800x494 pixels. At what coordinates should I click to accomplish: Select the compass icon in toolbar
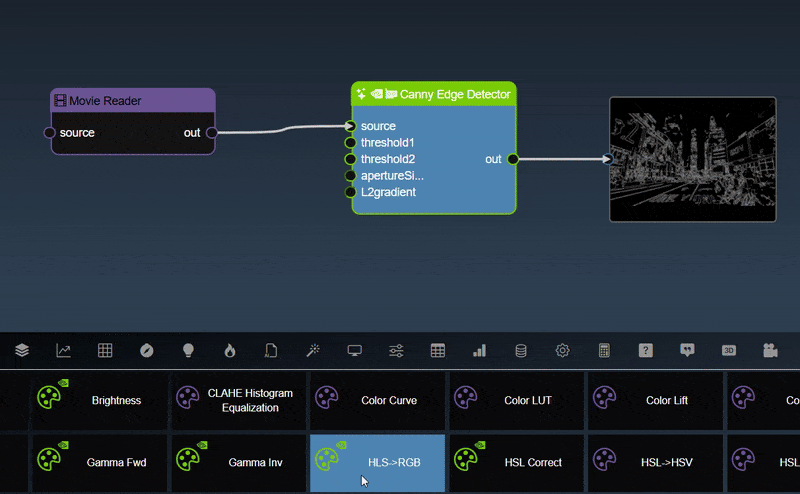[x=147, y=351]
